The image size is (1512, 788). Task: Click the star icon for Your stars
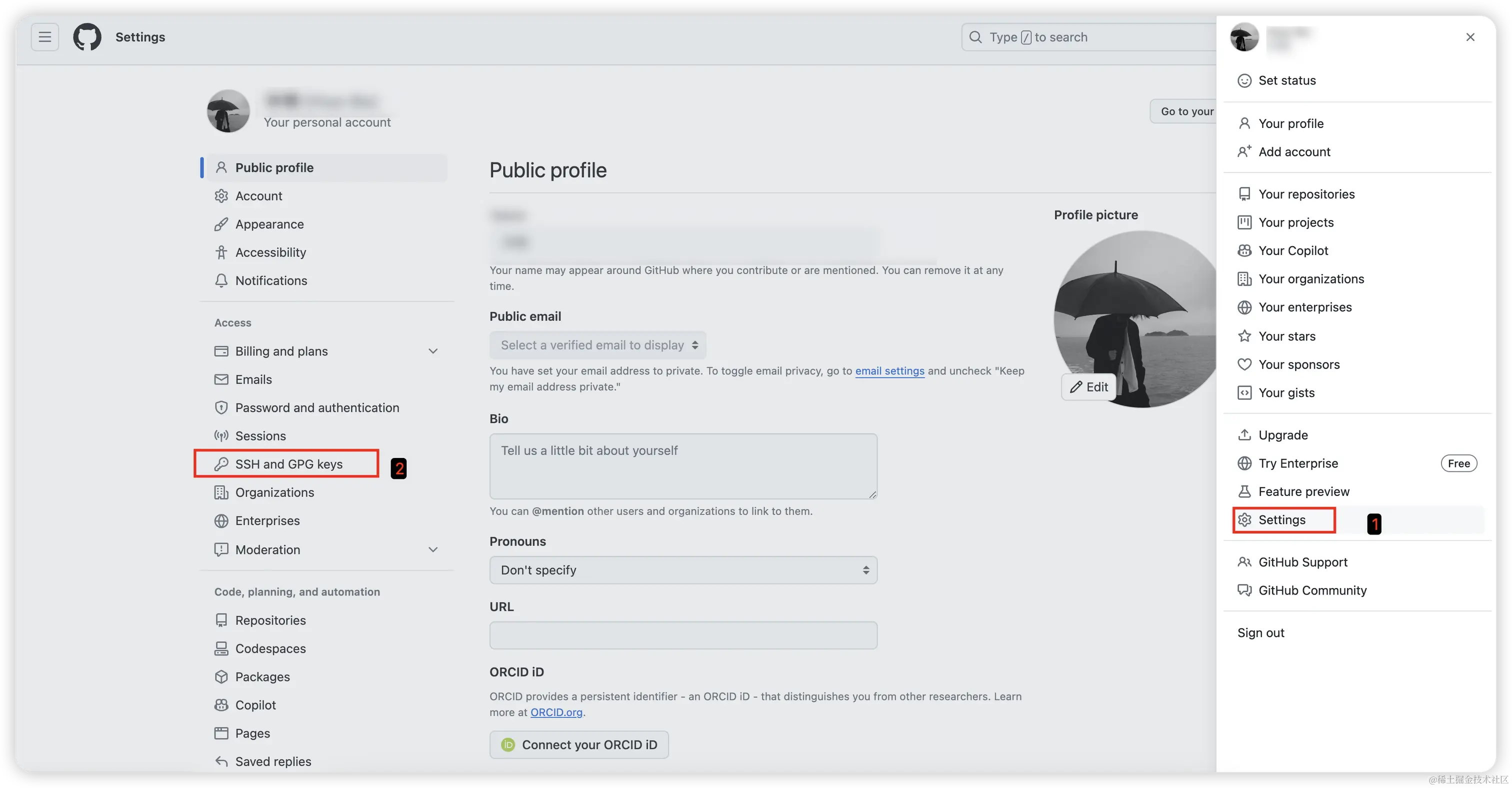1244,336
